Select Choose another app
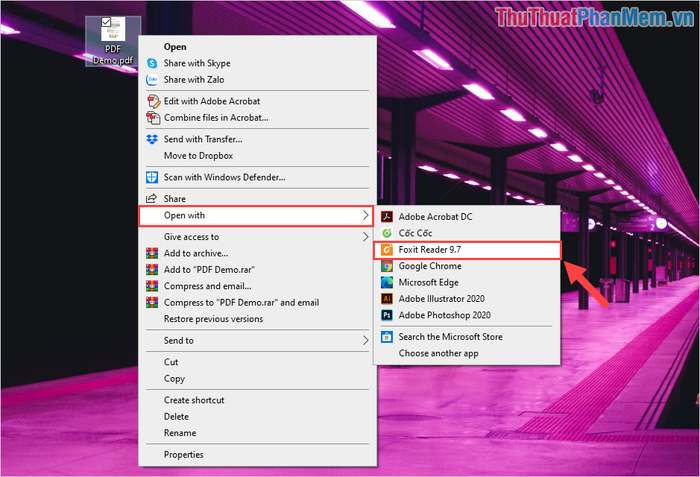This screenshot has height=477, width=700. tap(467, 353)
